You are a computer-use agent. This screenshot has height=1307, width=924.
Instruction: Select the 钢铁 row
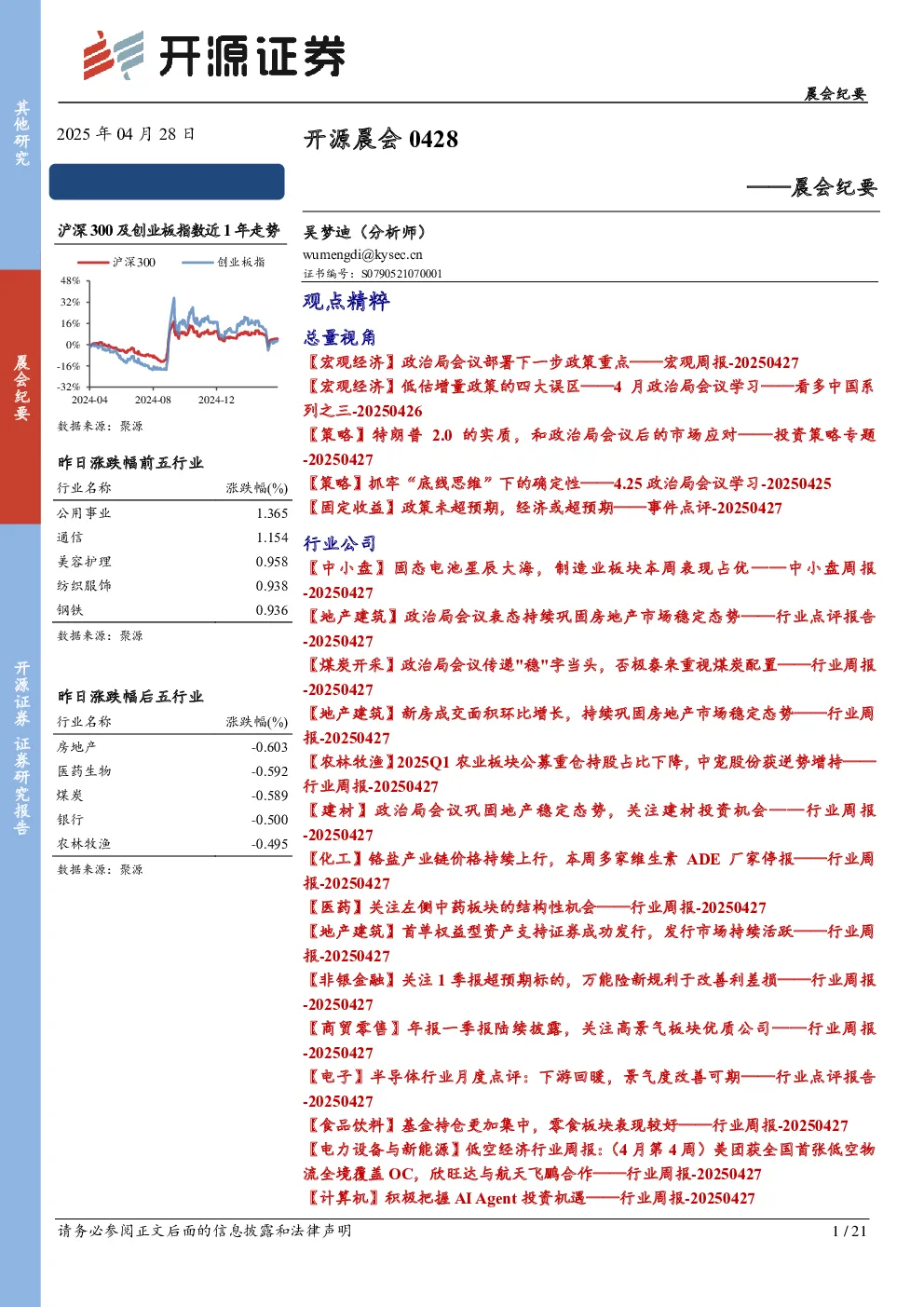[172, 610]
